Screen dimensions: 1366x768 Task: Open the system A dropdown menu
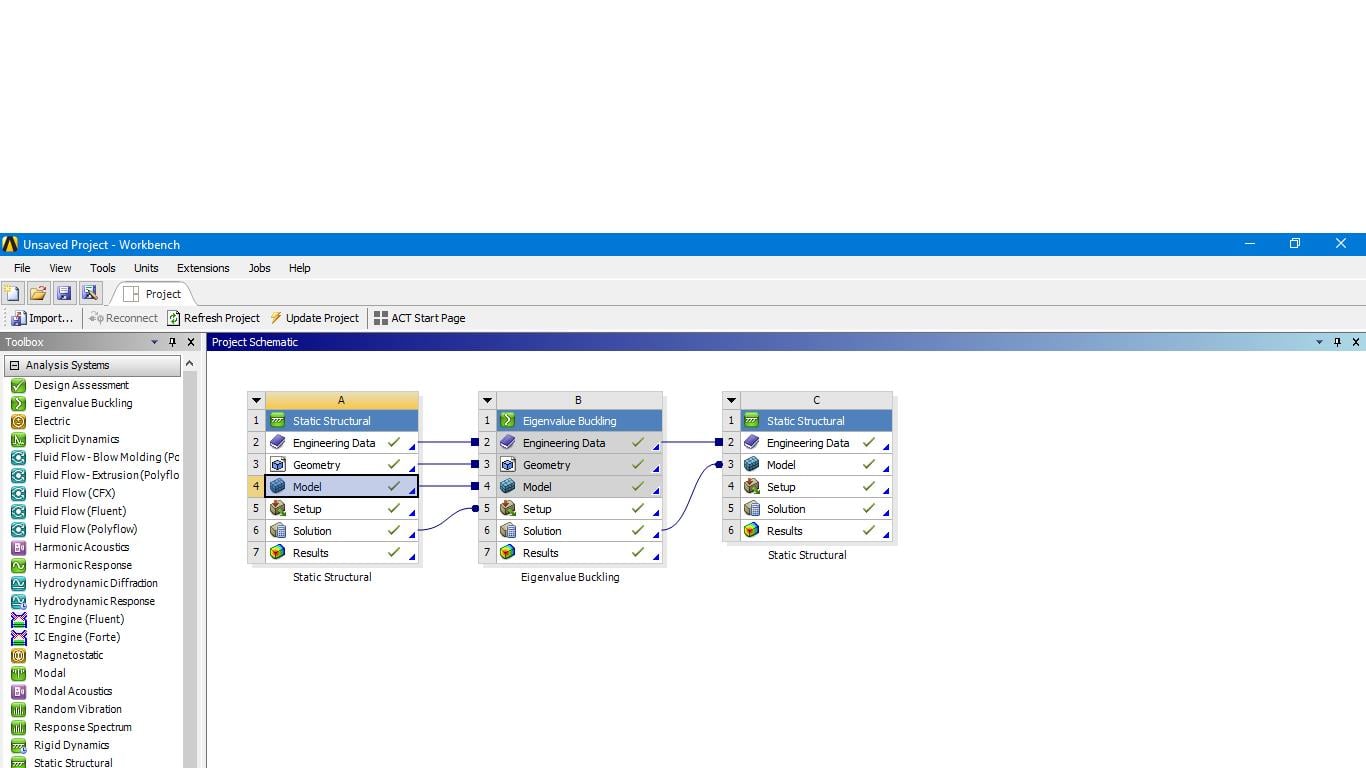[x=256, y=400]
